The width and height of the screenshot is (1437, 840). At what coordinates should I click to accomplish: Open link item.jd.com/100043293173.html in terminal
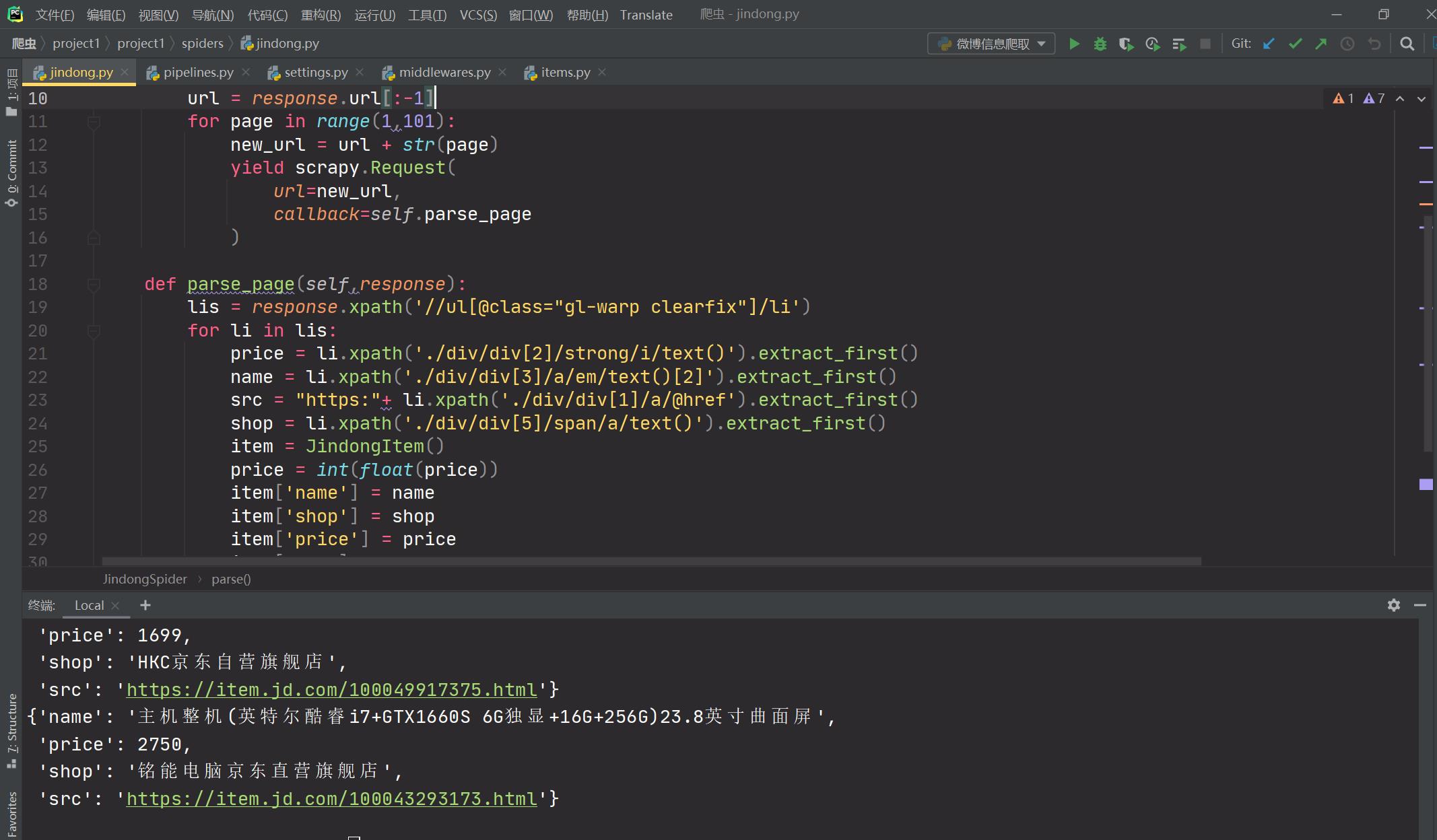tap(332, 799)
